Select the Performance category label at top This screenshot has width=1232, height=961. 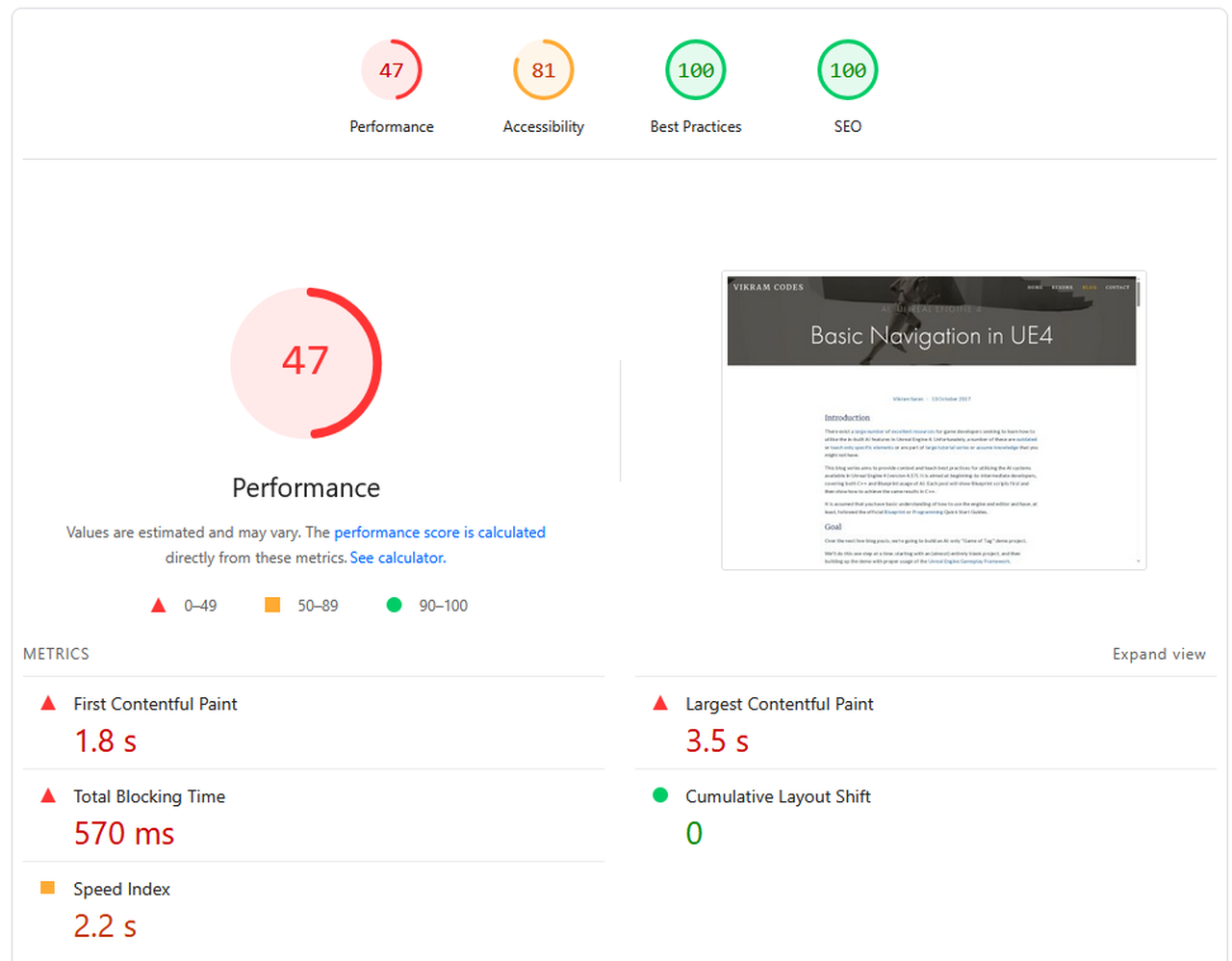[392, 126]
